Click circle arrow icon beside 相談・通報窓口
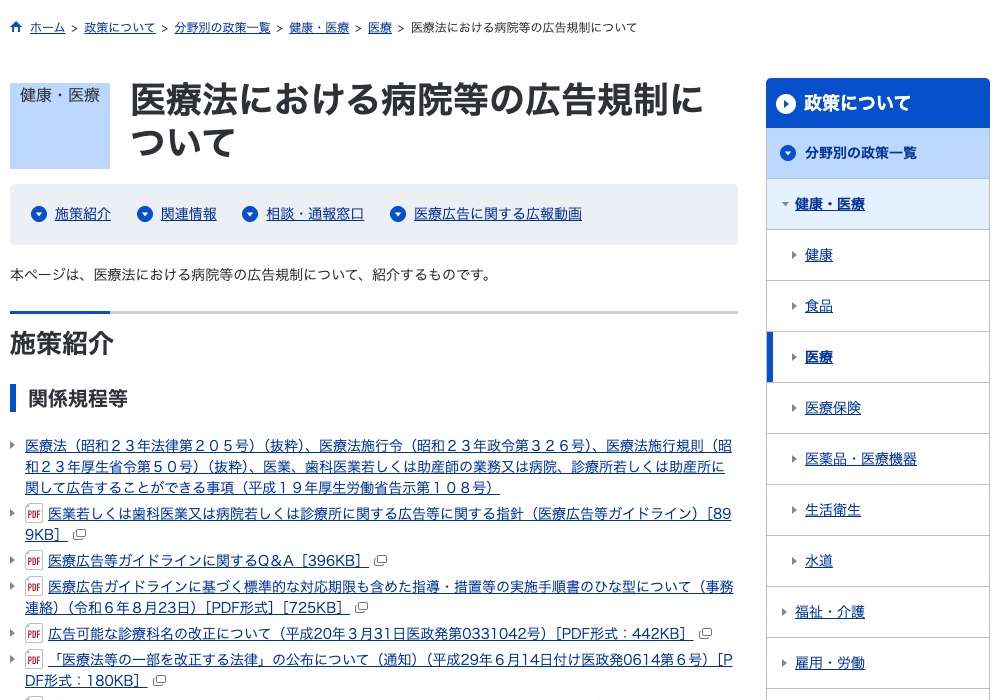Screen dimensions: 1000x700 pos(250,214)
